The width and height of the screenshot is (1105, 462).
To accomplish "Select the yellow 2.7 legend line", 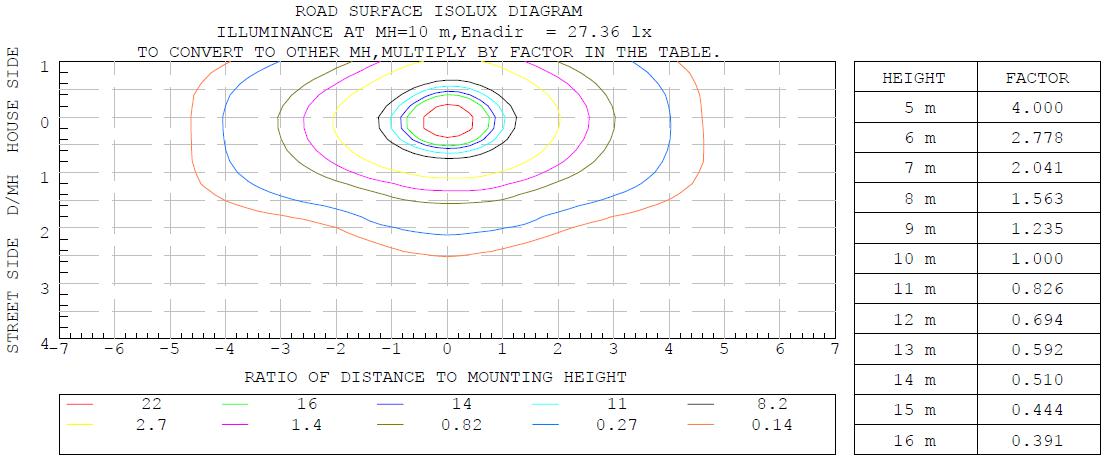I will 82,425.
